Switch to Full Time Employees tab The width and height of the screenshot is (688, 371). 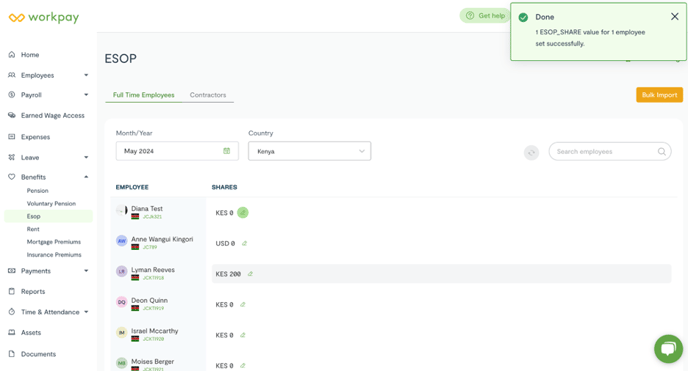point(143,95)
